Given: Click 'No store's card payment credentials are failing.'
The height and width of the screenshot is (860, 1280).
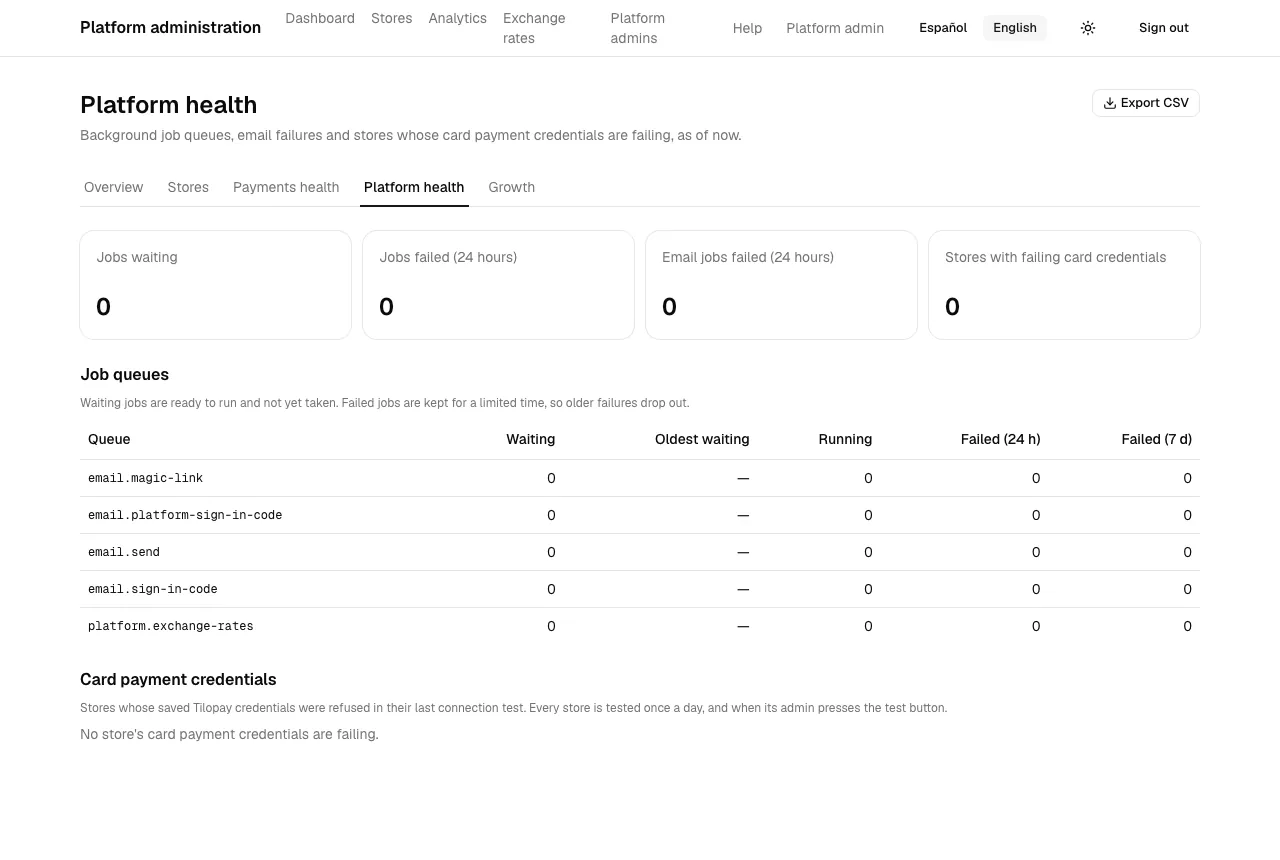Looking at the screenshot, I should pos(229,734).
